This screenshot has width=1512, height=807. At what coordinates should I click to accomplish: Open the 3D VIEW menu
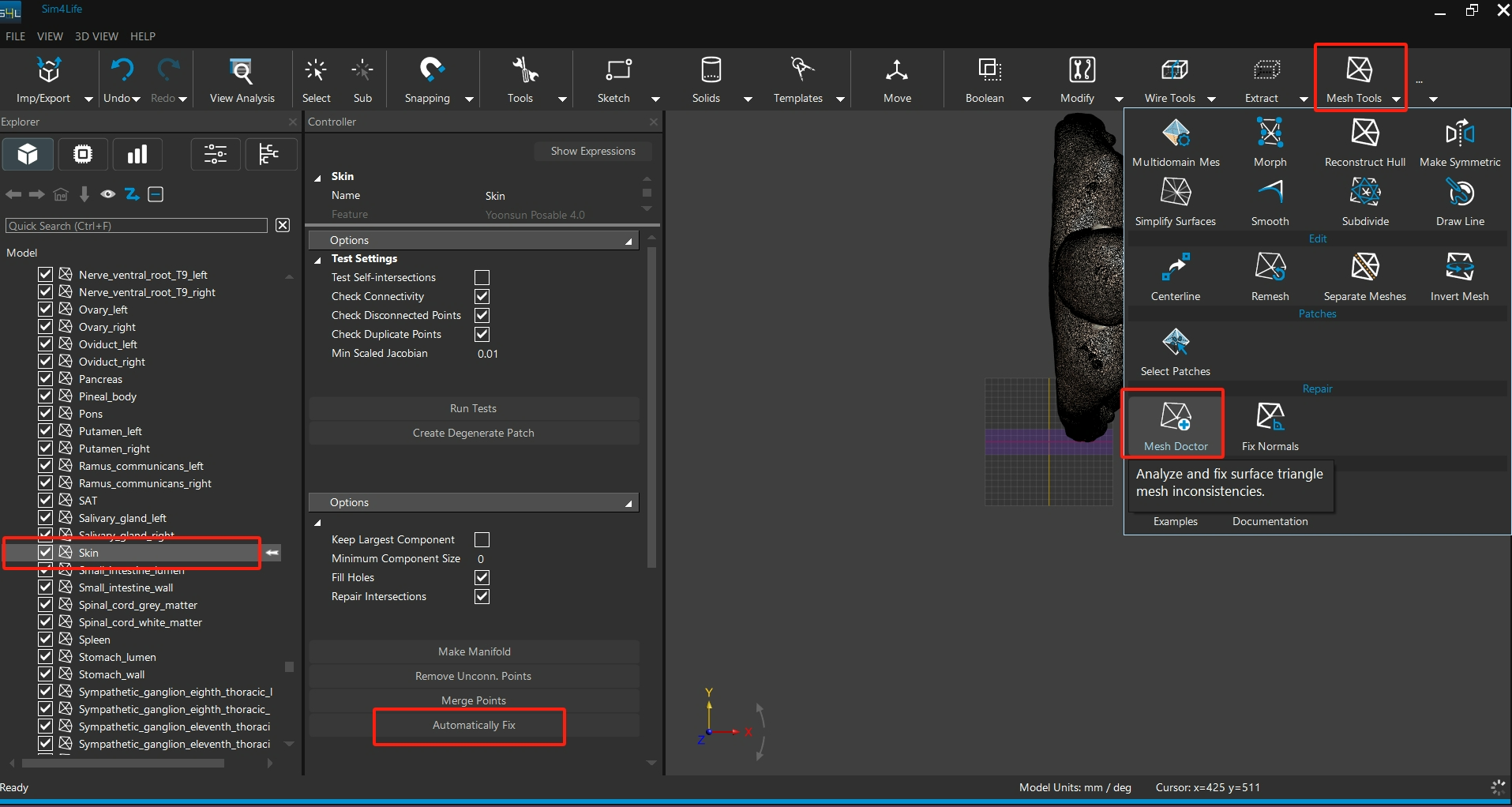[x=96, y=36]
